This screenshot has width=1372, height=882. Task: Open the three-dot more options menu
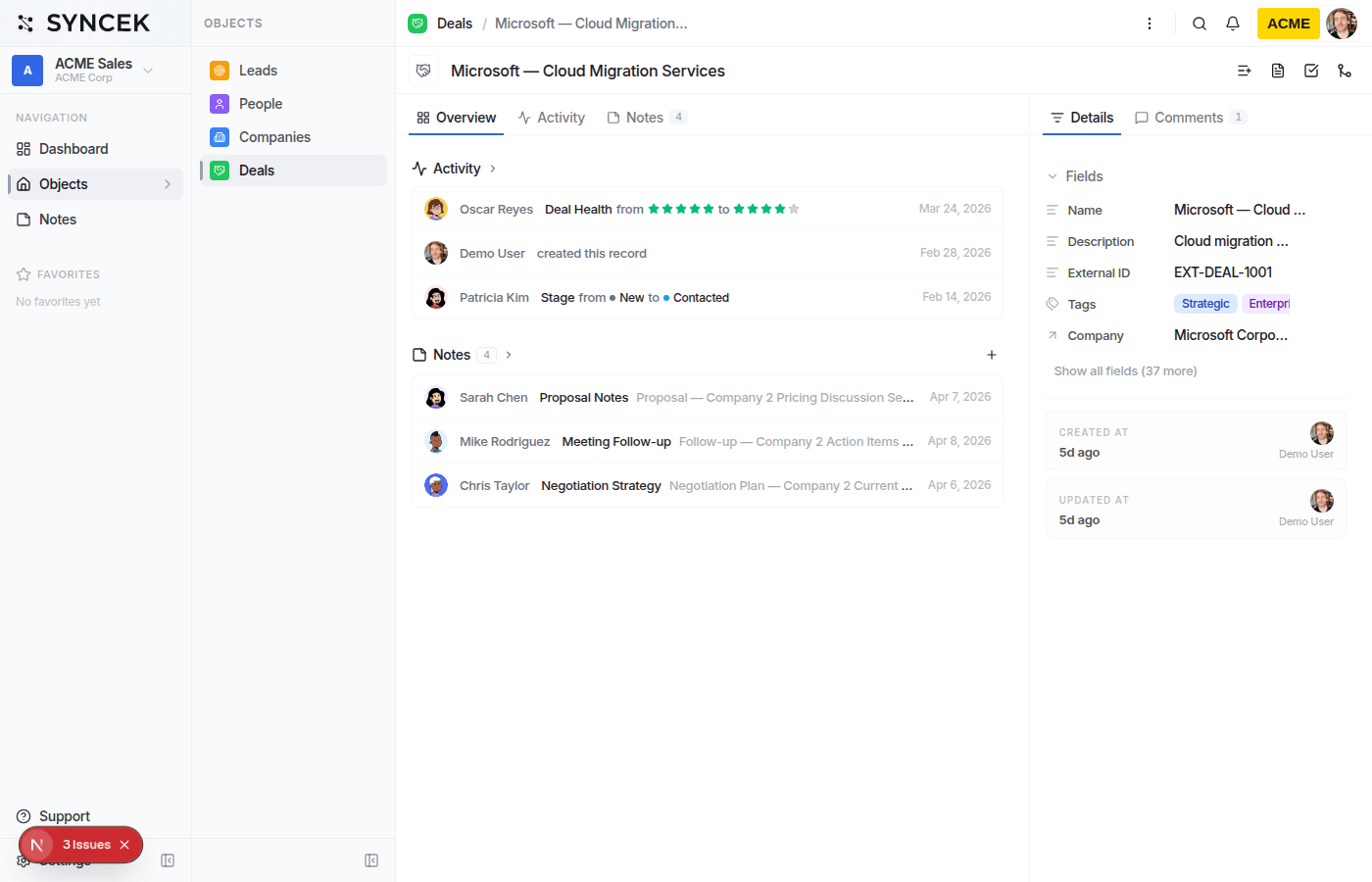1150,24
